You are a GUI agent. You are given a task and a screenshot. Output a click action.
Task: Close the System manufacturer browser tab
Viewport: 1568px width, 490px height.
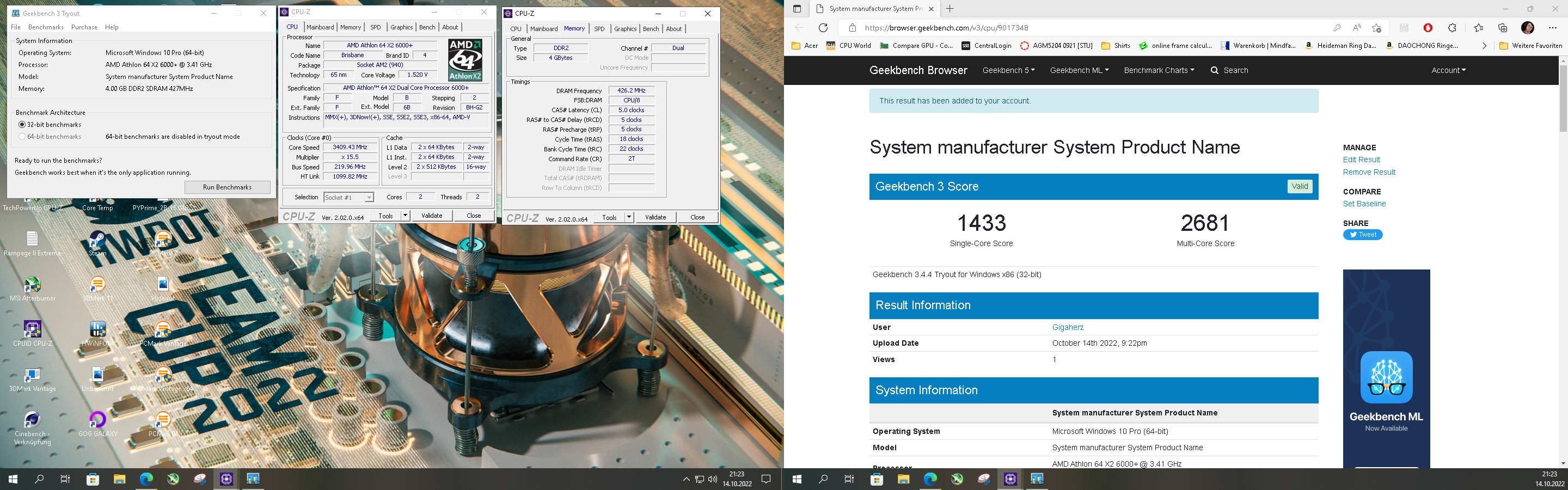(930, 9)
